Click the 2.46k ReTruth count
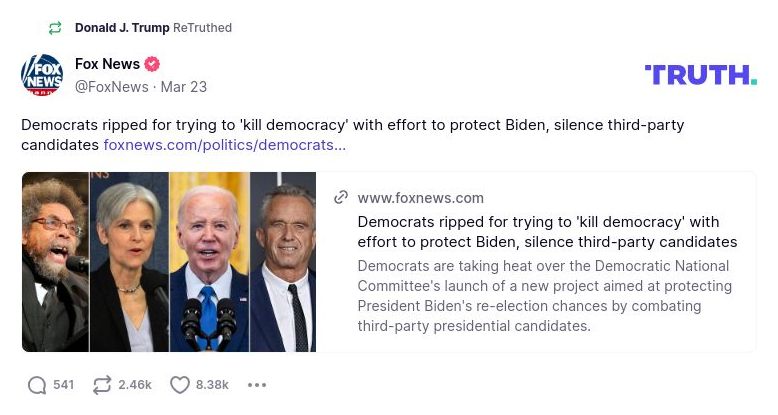 click(135, 385)
